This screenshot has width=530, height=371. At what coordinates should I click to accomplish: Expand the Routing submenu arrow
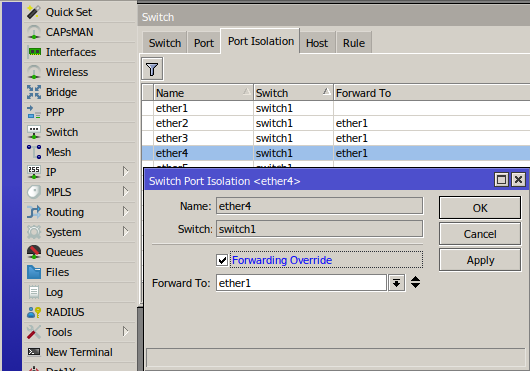125,212
